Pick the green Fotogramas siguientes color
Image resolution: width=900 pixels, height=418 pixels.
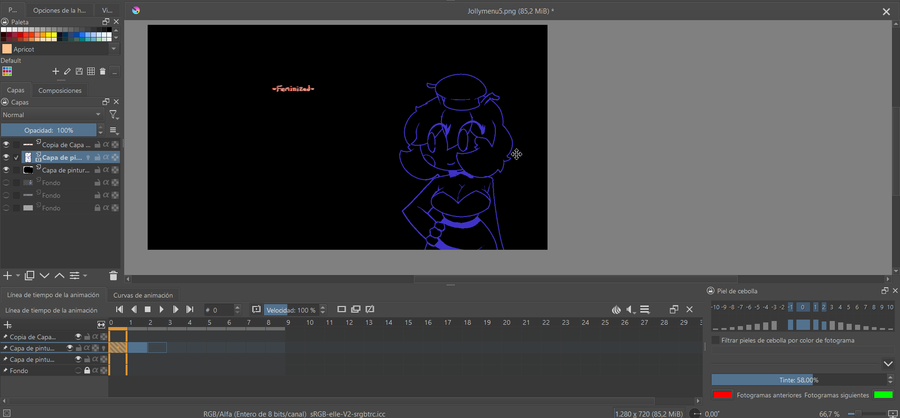click(883, 395)
